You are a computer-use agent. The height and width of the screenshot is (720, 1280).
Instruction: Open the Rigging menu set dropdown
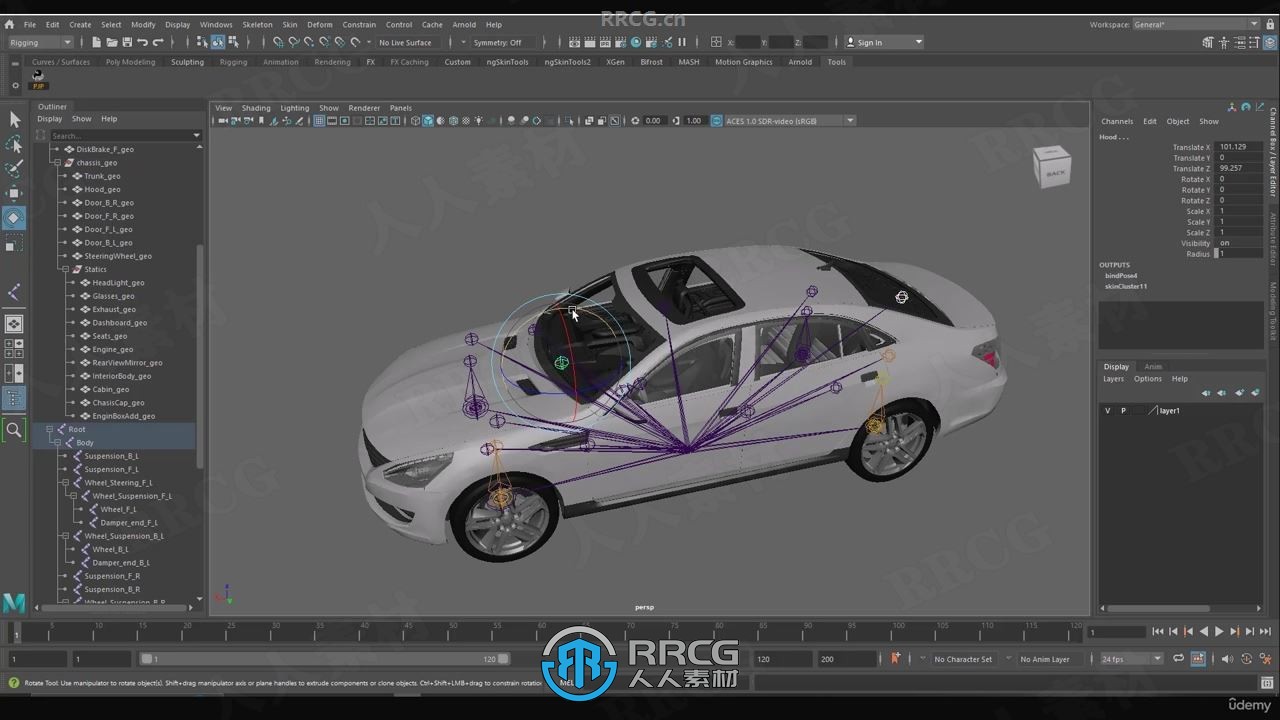40,42
